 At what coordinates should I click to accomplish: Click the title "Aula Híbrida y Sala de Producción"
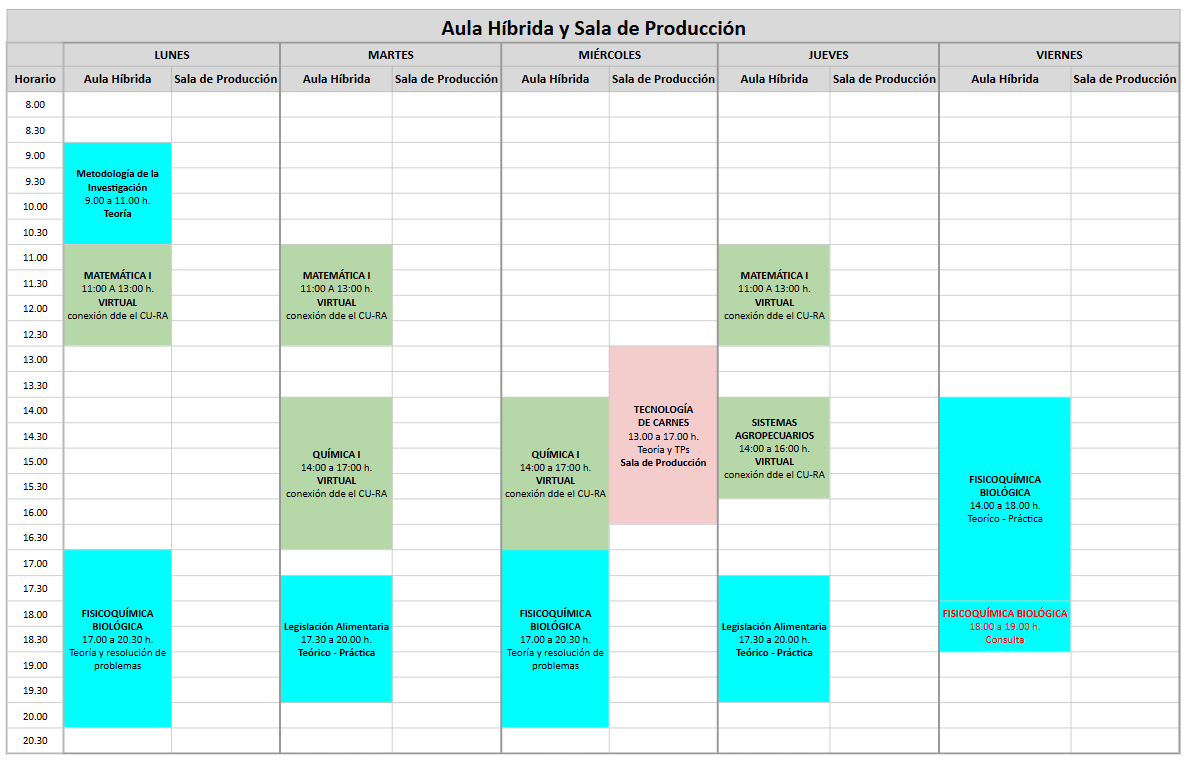593,28
